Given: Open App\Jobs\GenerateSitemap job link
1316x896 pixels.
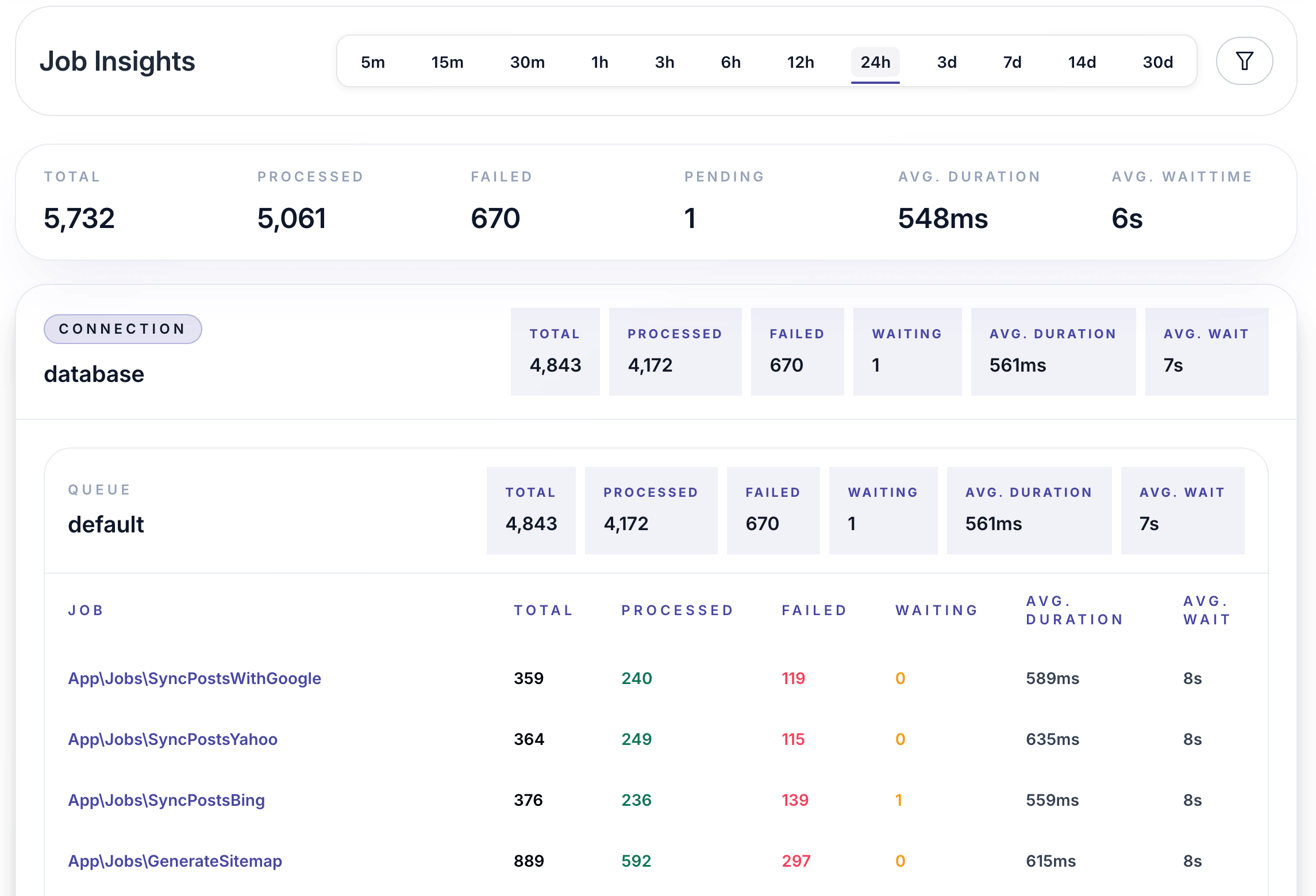Looking at the screenshot, I should click(x=175, y=861).
